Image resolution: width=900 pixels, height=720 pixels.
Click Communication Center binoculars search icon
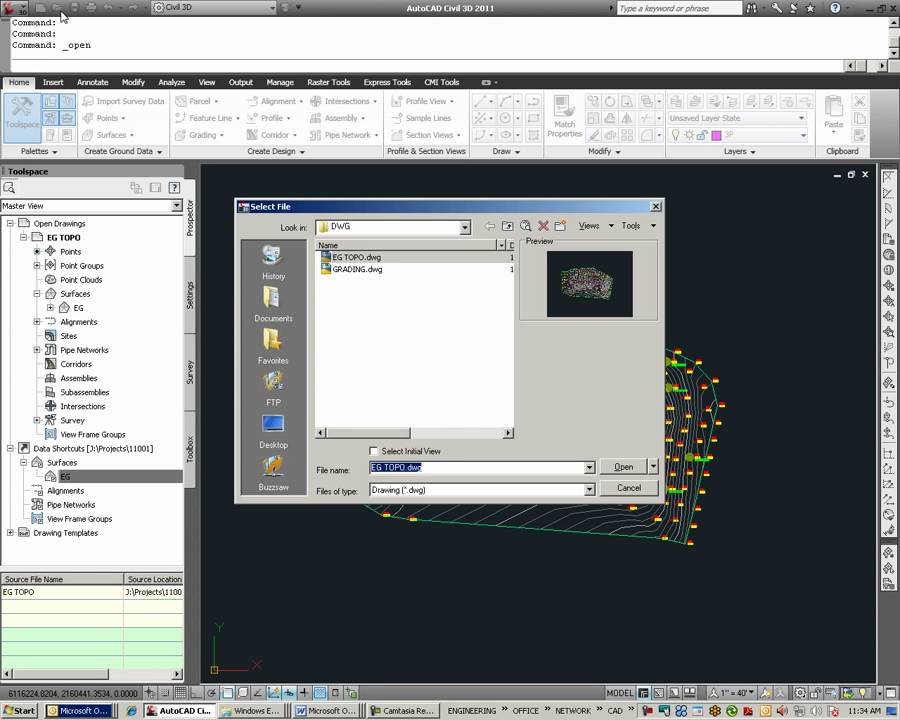751,8
